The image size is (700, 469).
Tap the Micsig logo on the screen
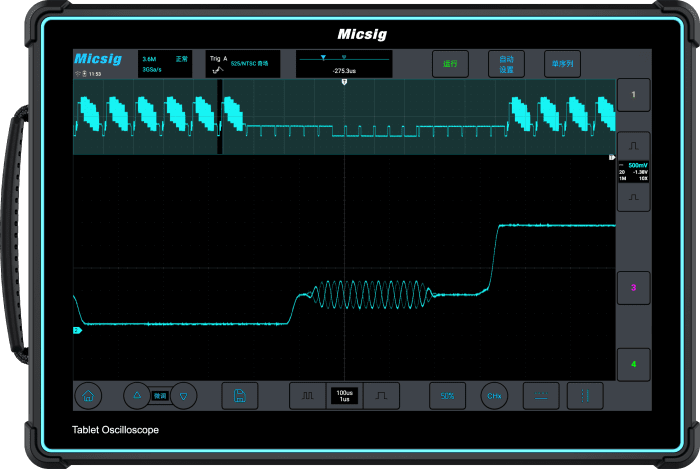[98, 58]
